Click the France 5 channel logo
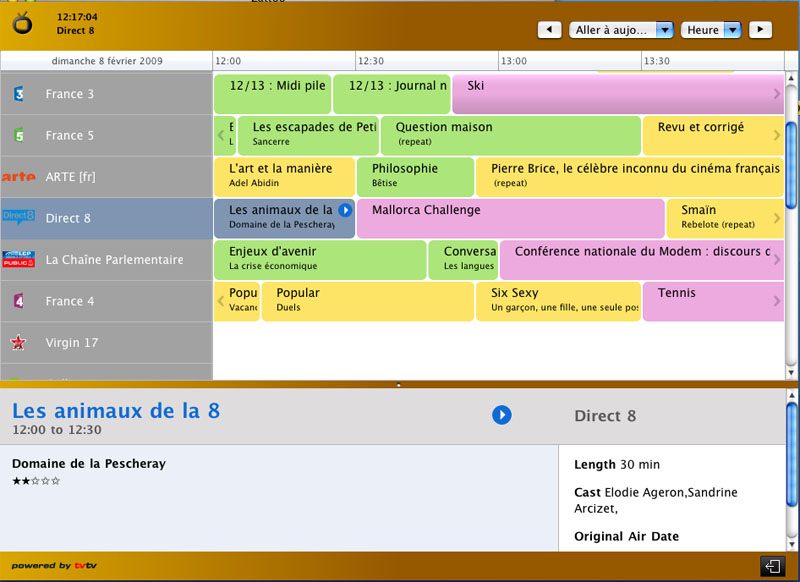 [x=19, y=135]
